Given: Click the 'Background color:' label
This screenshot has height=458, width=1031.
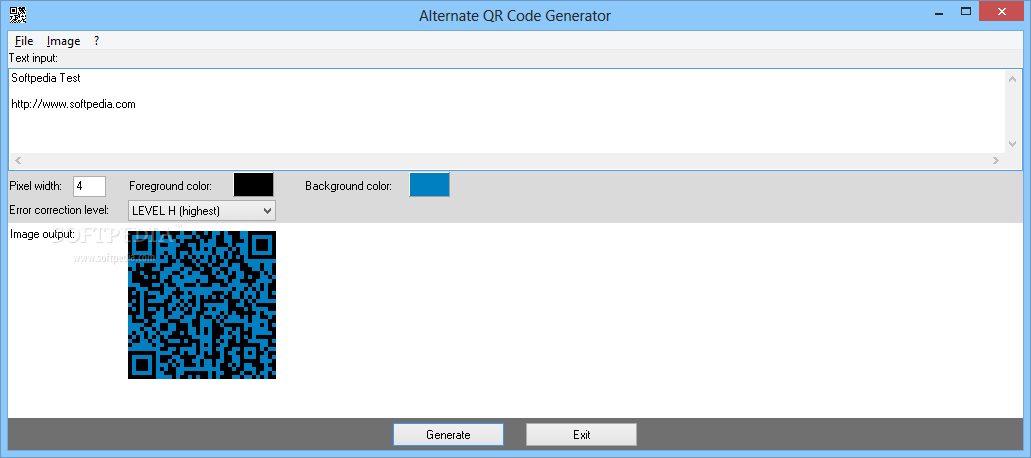Looking at the screenshot, I should (x=348, y=186).
